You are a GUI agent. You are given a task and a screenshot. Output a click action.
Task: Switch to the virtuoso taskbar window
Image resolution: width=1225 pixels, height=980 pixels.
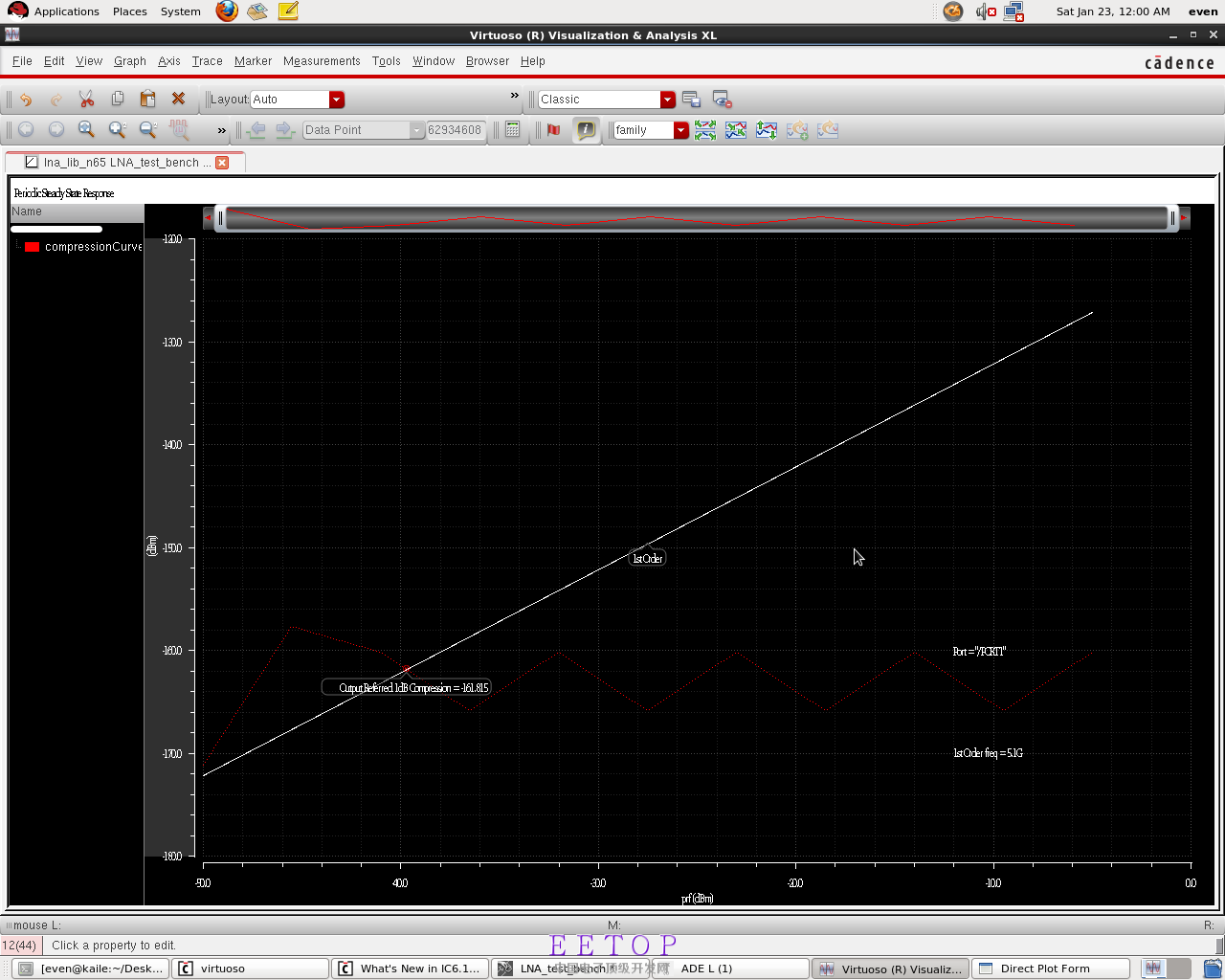[251, 969]
